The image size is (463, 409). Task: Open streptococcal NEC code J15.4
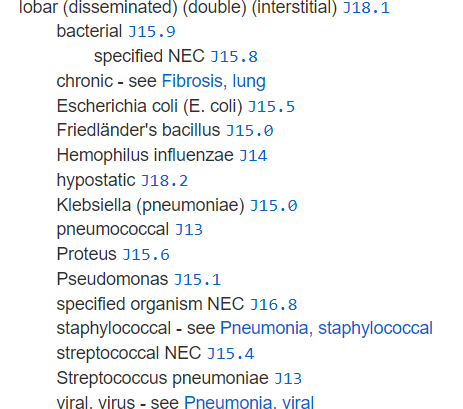coord(230,354)
